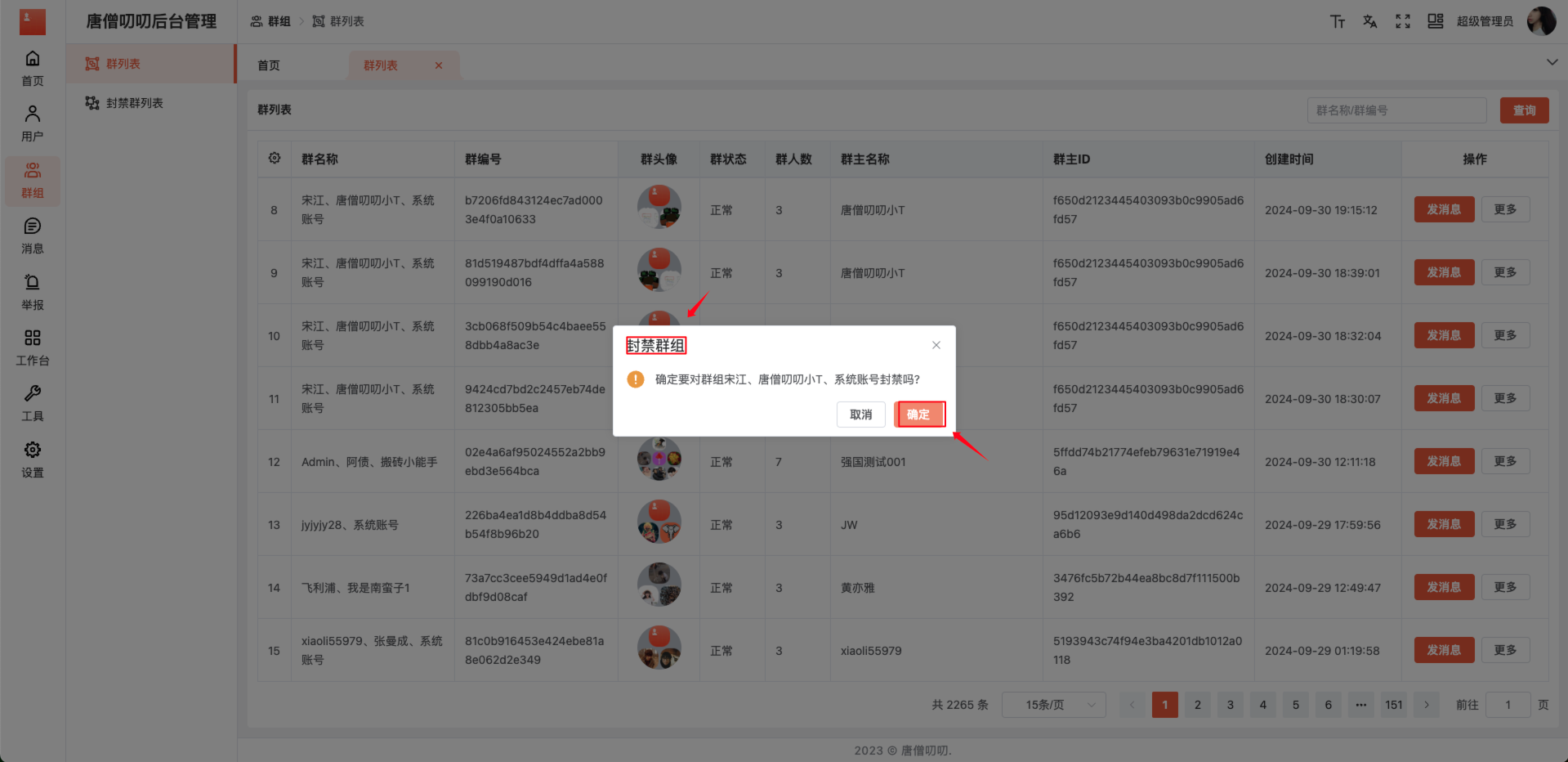Click the font size Tt icon
The image size is (1568, 762).
[x=1338, y=21]
